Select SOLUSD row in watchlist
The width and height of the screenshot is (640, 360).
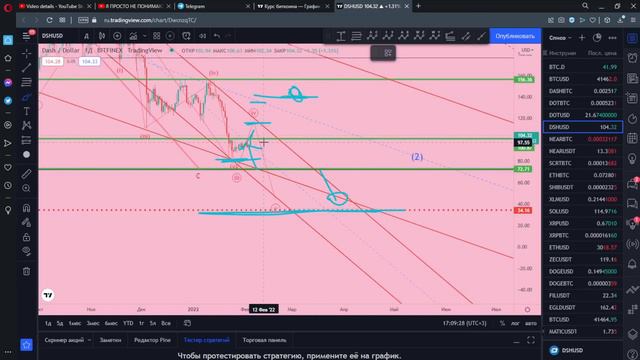pyautogui.click(x=583, y=211)
